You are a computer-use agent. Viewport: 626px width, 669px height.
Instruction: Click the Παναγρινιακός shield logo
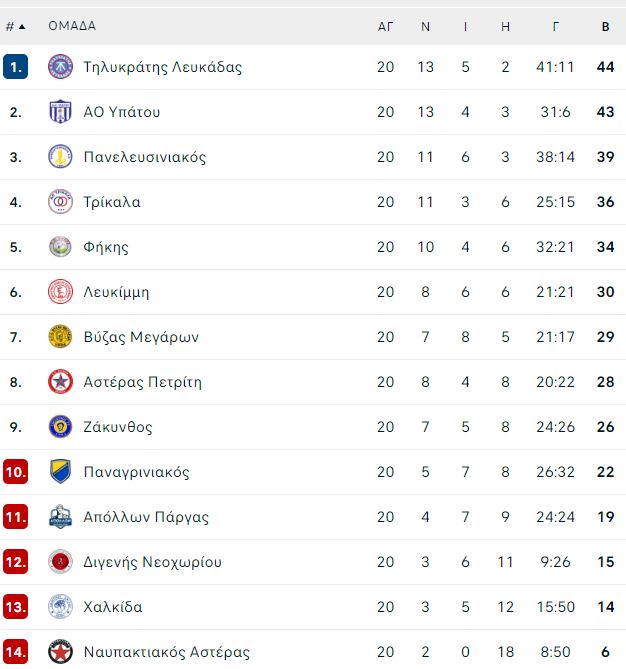coord(60,471)
